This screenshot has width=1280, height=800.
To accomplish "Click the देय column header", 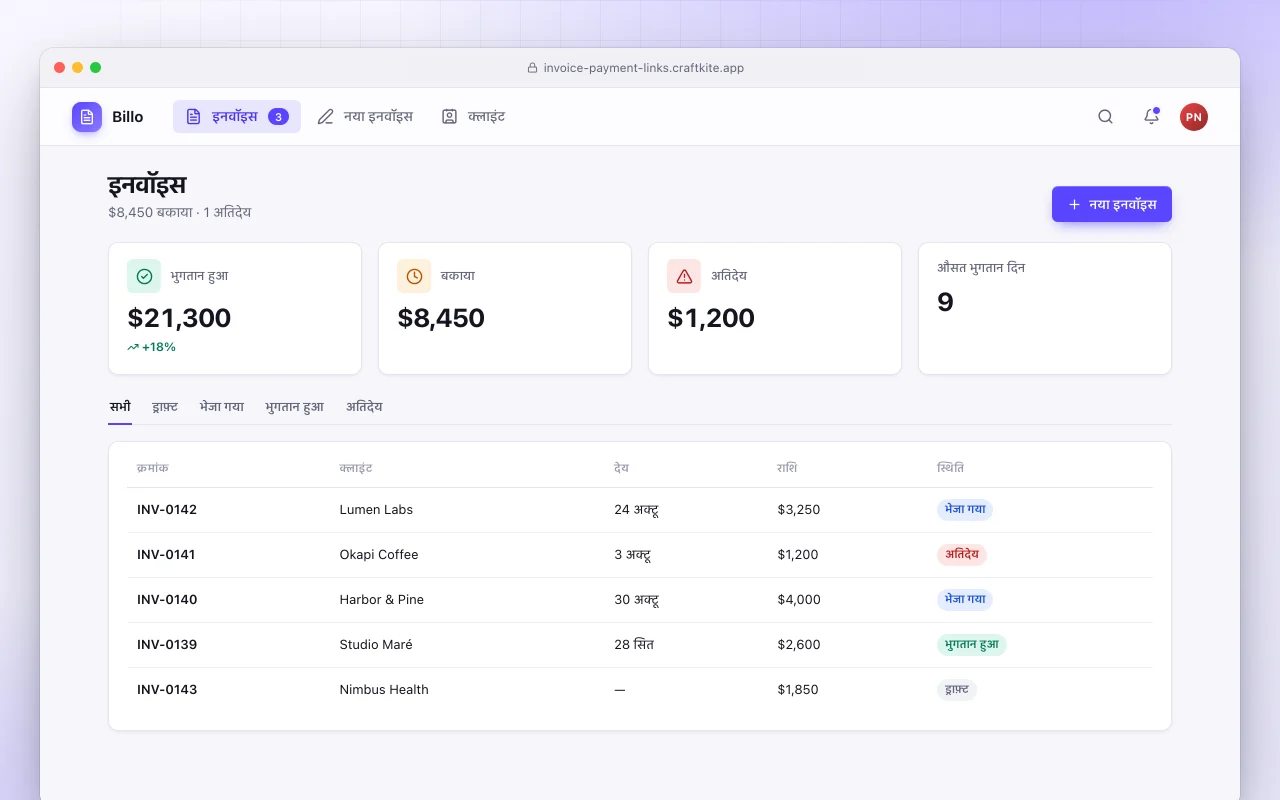I will pyautogui.click(x=621, y=468).
